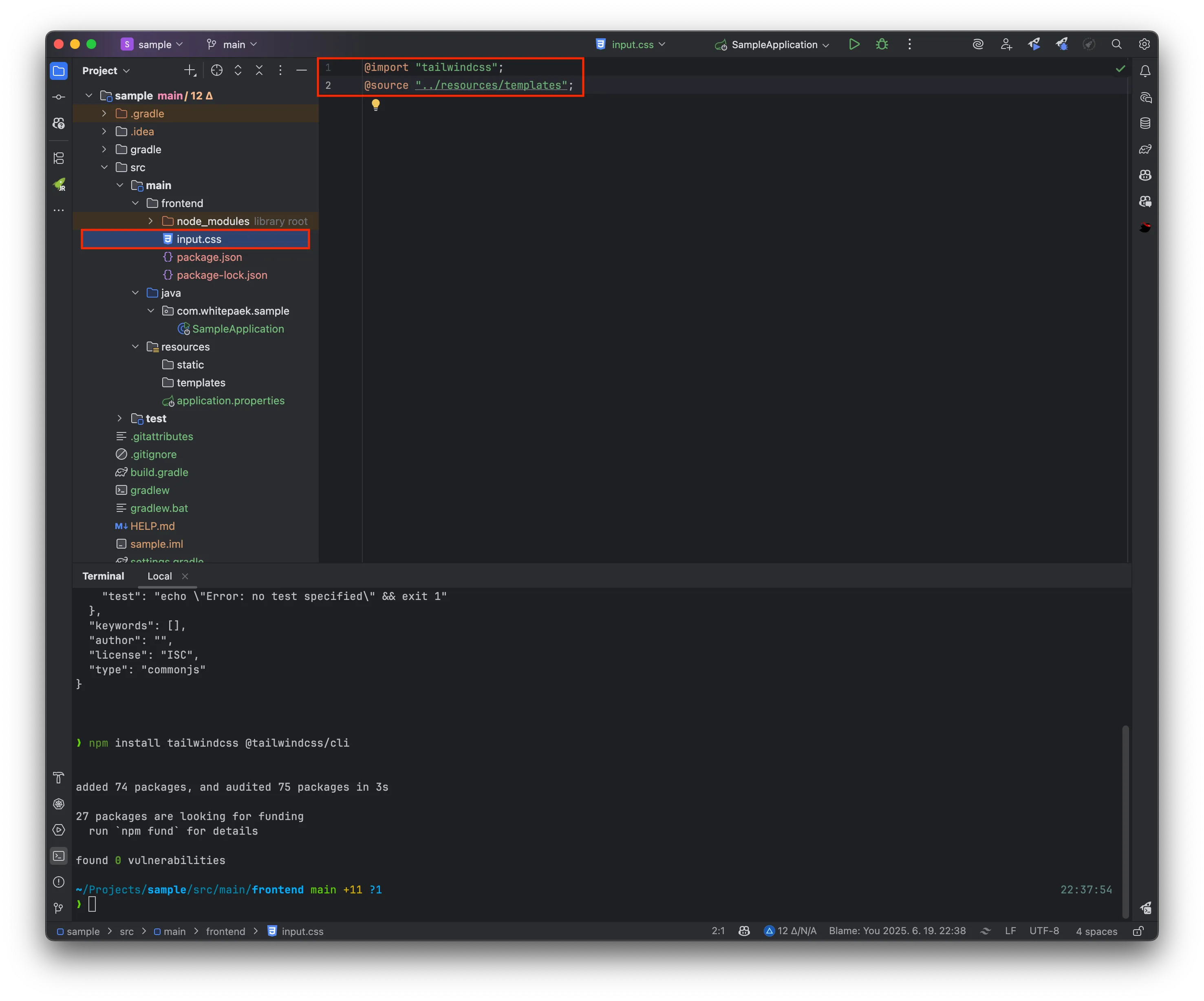The image size is (1204, 1001).
Task: Select the frontend breadcrumb
Action: click(225, 932)
